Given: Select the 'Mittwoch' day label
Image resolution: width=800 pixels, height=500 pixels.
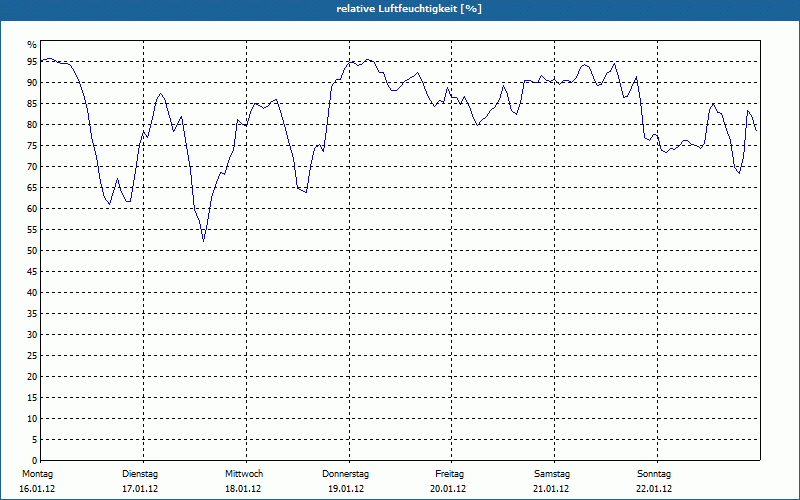Looking at the screenshot, I should point(244,474).
